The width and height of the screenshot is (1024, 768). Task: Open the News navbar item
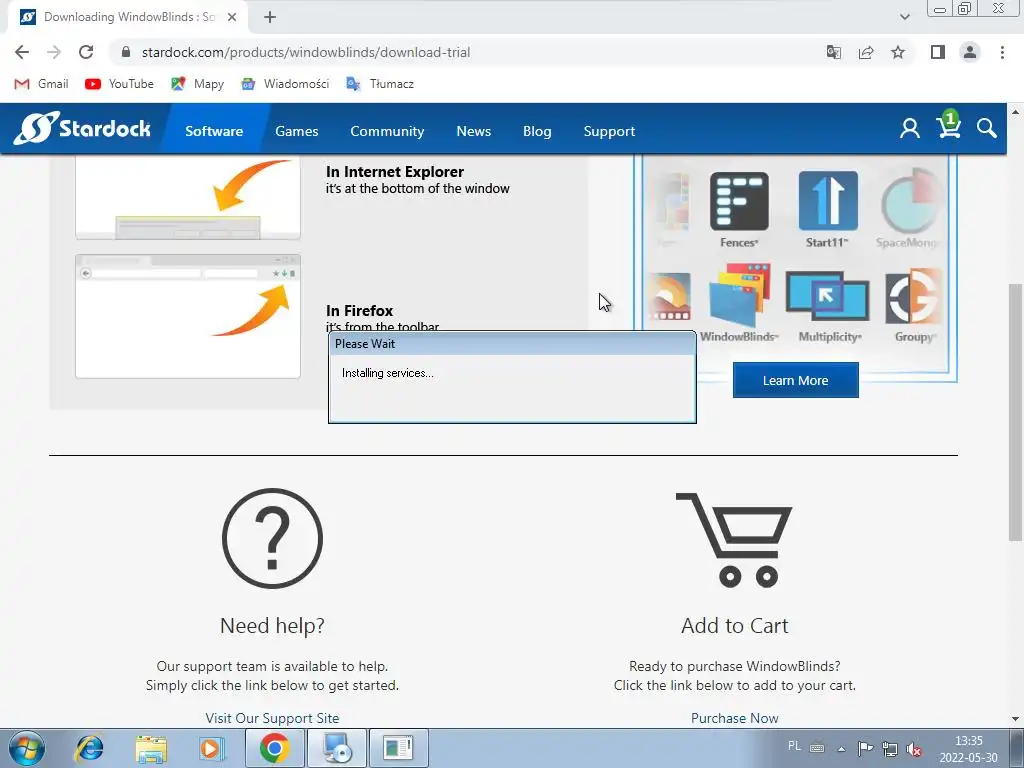tap(473, 131)
